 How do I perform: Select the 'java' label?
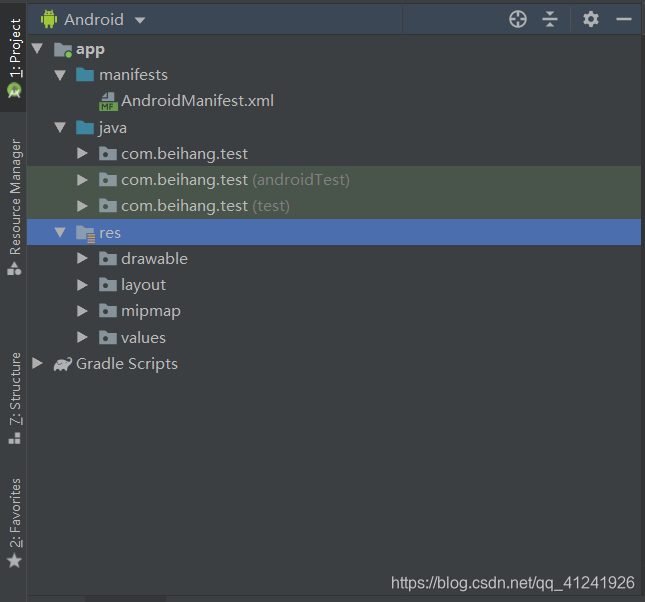pos(113,128)
